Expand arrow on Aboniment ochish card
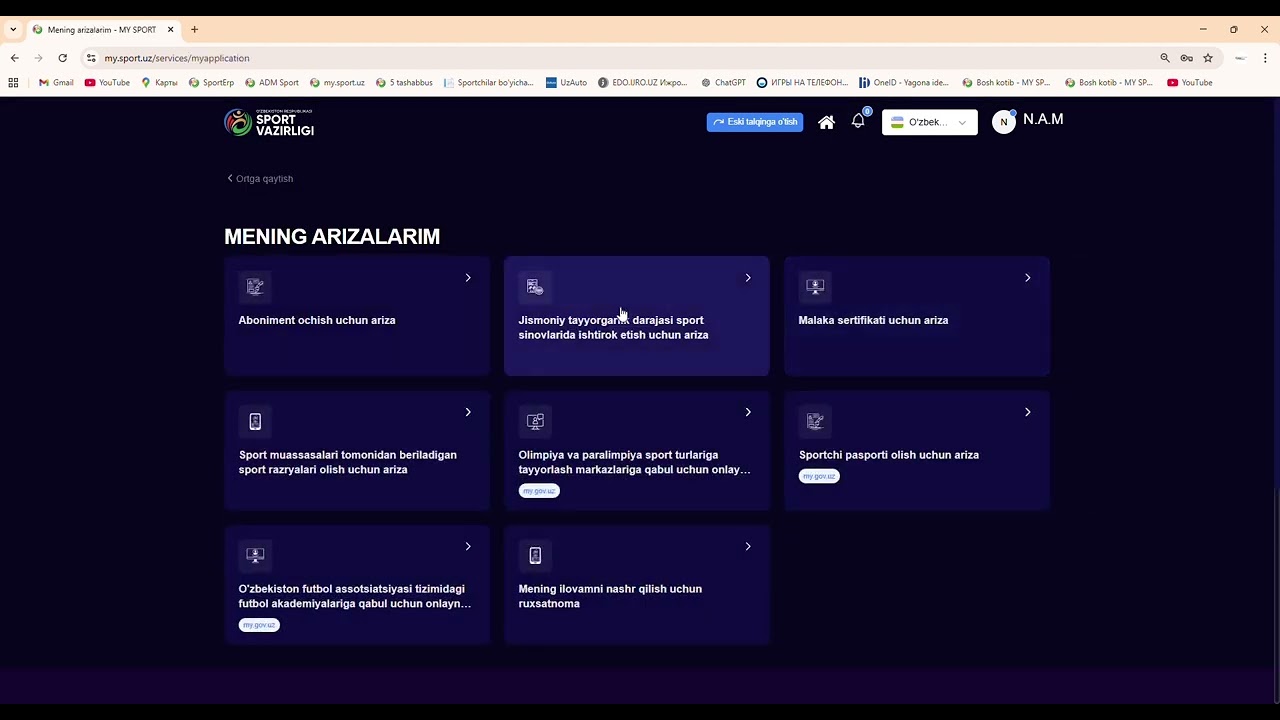Viewport: 1280px width, 720px height. tap(468, 278)
